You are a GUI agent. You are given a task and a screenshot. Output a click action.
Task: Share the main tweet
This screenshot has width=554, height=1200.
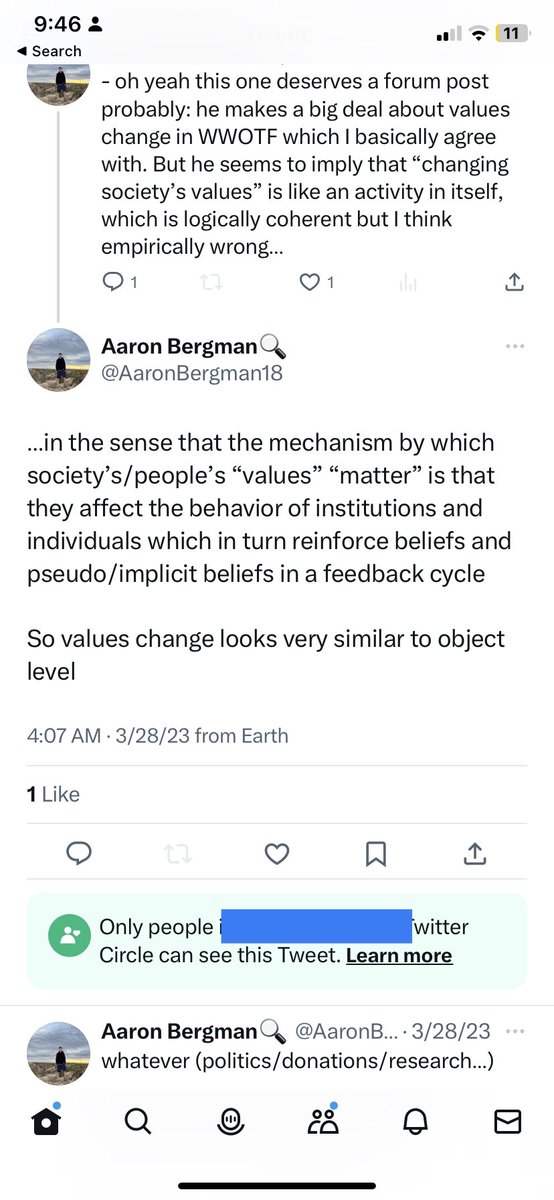point(474,853)
